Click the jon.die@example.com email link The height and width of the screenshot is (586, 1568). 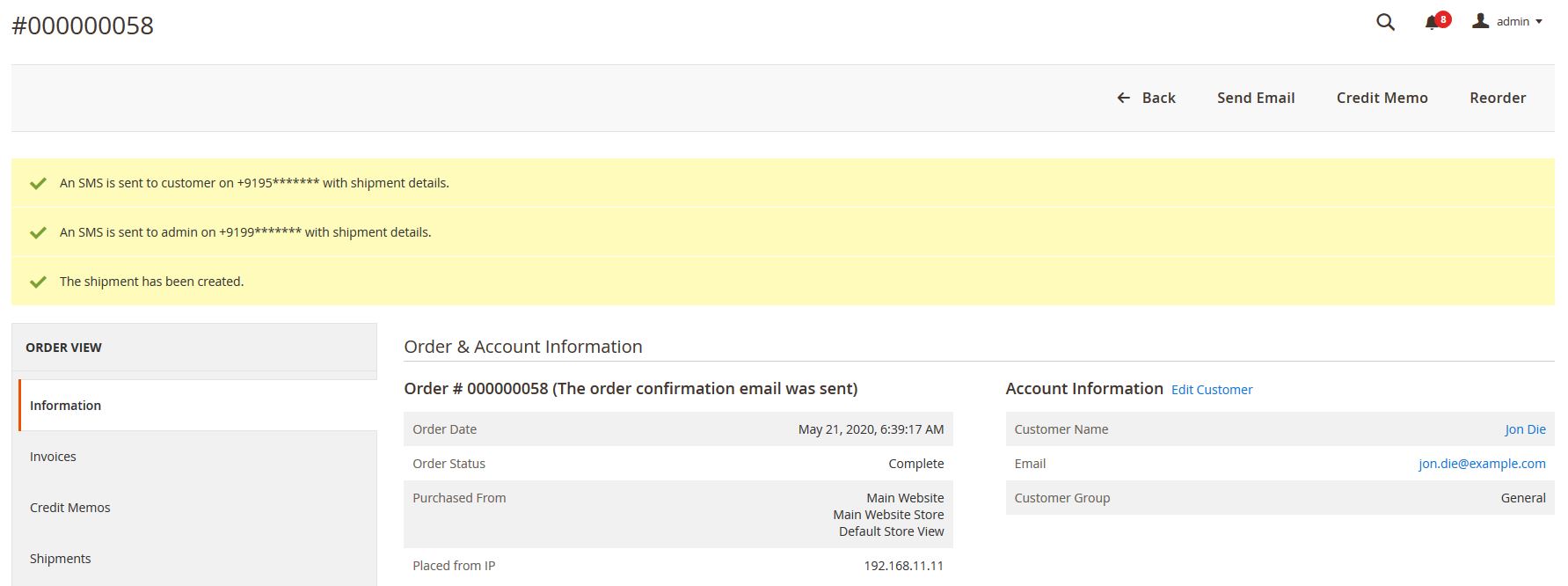tap(1481, 464)
